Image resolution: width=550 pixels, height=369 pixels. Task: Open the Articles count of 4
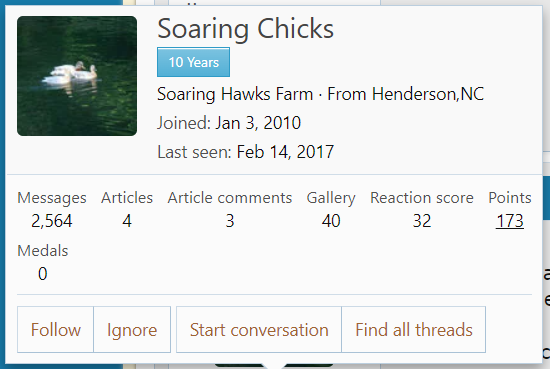127,221
